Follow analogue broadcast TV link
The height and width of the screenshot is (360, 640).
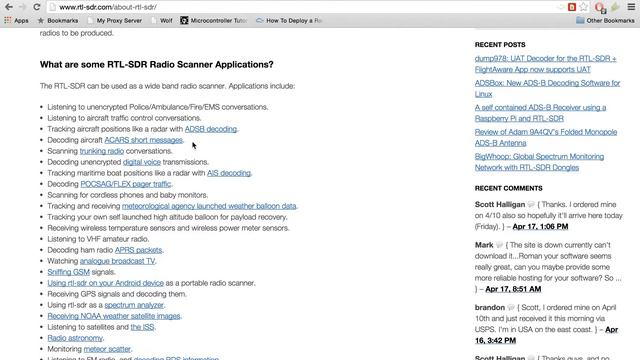(118, 261)
